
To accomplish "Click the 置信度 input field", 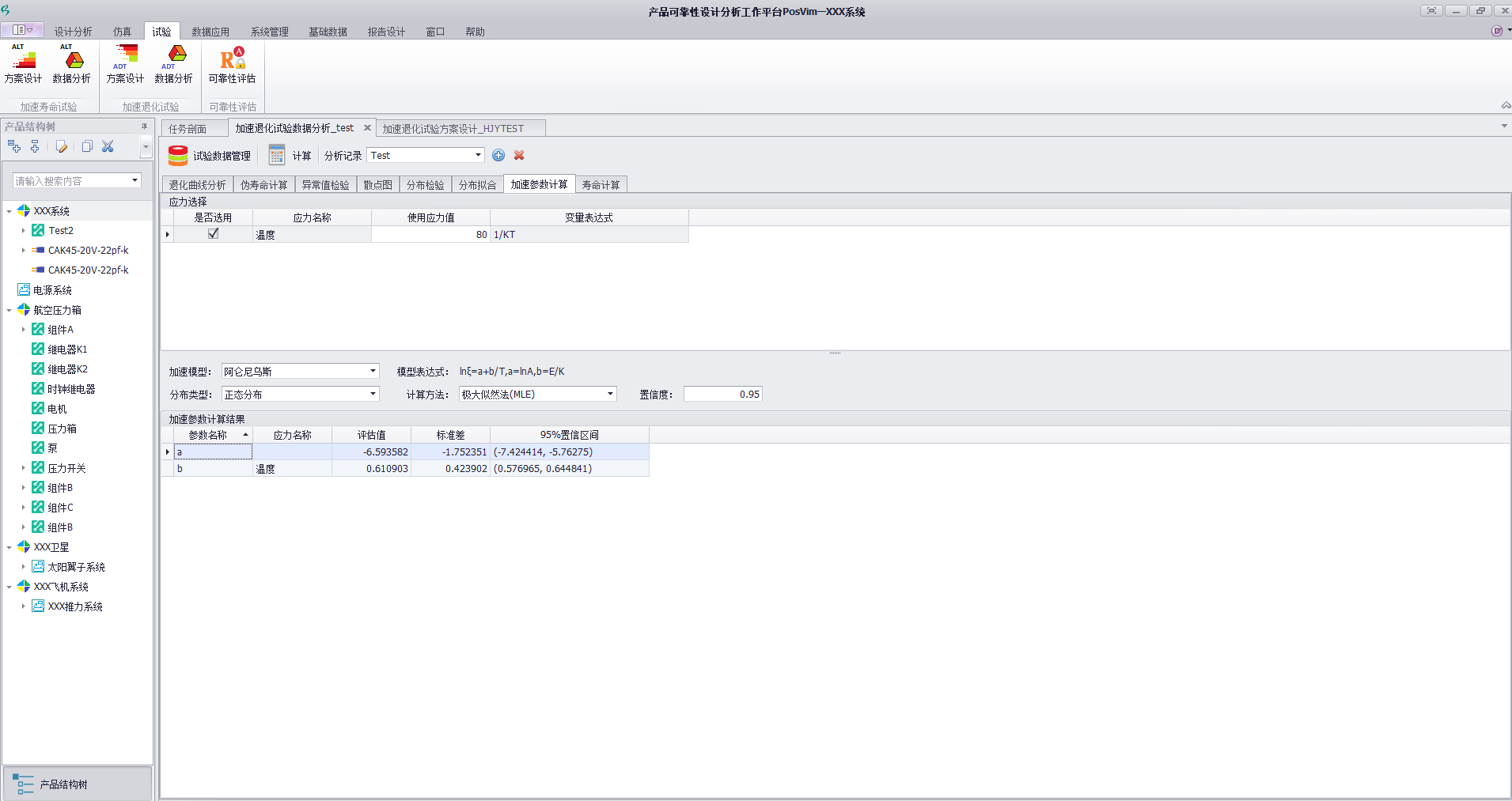I will click(x=722, y=395).
